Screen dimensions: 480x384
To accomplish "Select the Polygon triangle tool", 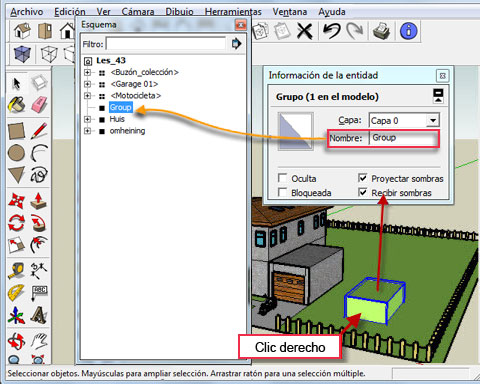I will (16, 174).
